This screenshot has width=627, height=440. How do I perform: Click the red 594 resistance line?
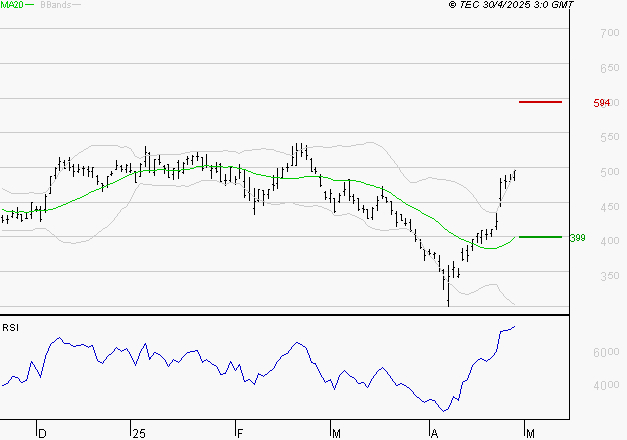[540, 102]
